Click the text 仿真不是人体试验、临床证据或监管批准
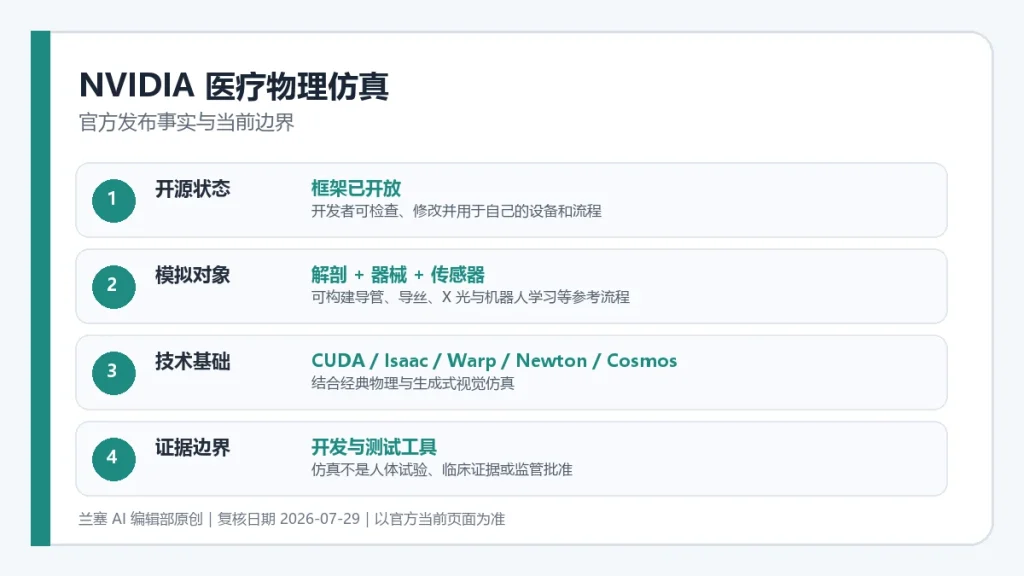 point(441,470)
